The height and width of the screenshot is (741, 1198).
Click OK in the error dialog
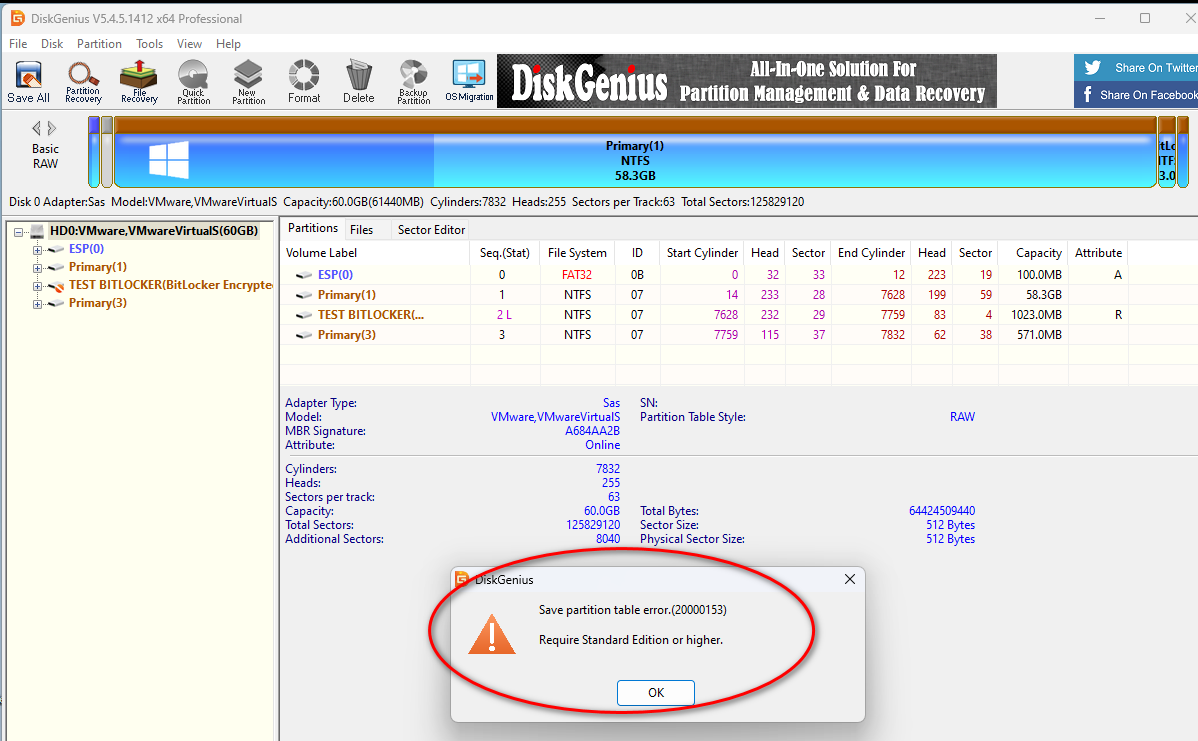tap(656, 692)
